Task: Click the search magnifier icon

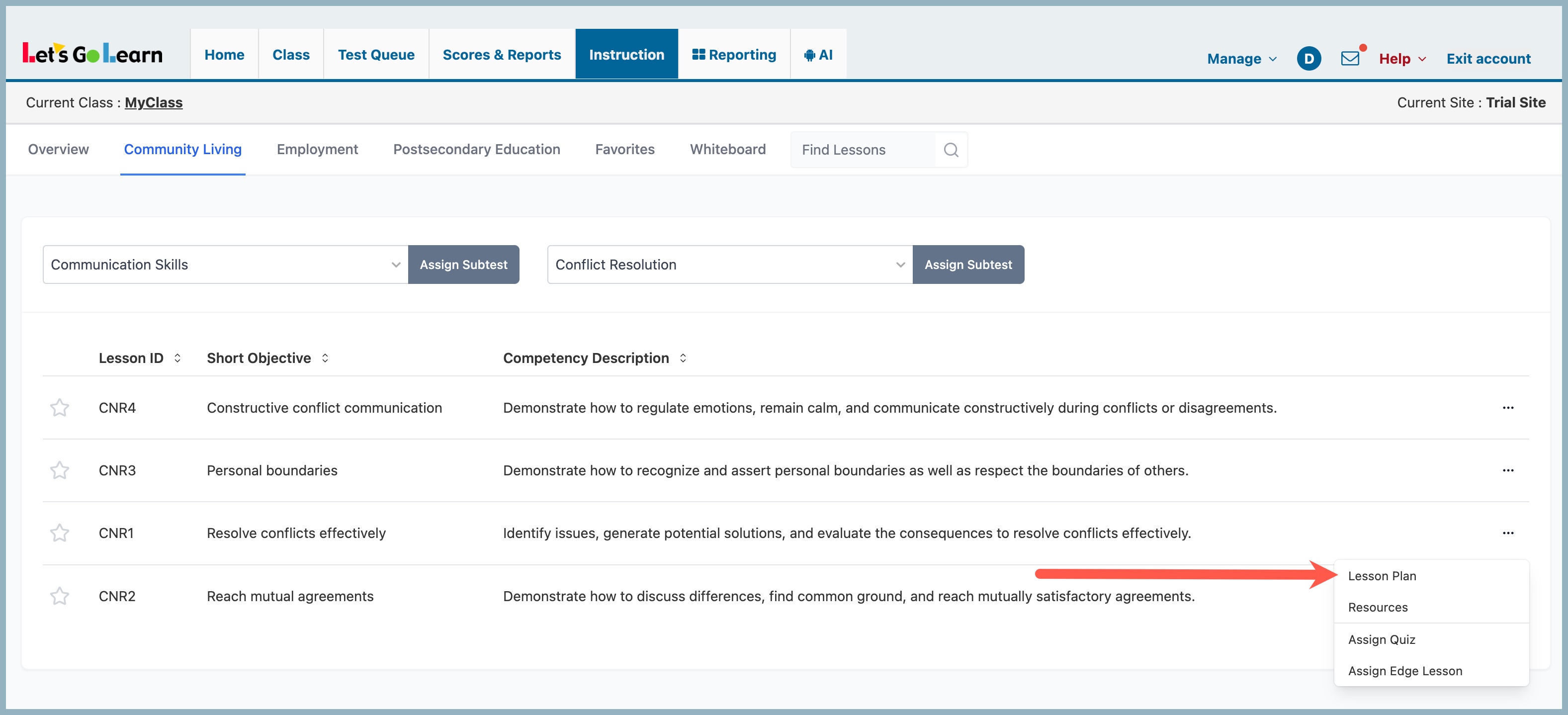Action: coord(951,150)
